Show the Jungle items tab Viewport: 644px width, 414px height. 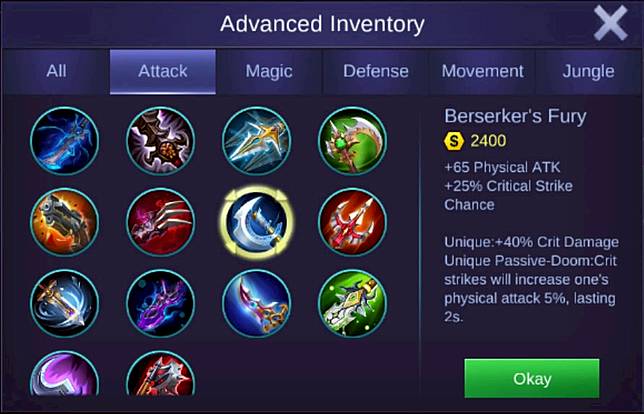pos(589,71)
